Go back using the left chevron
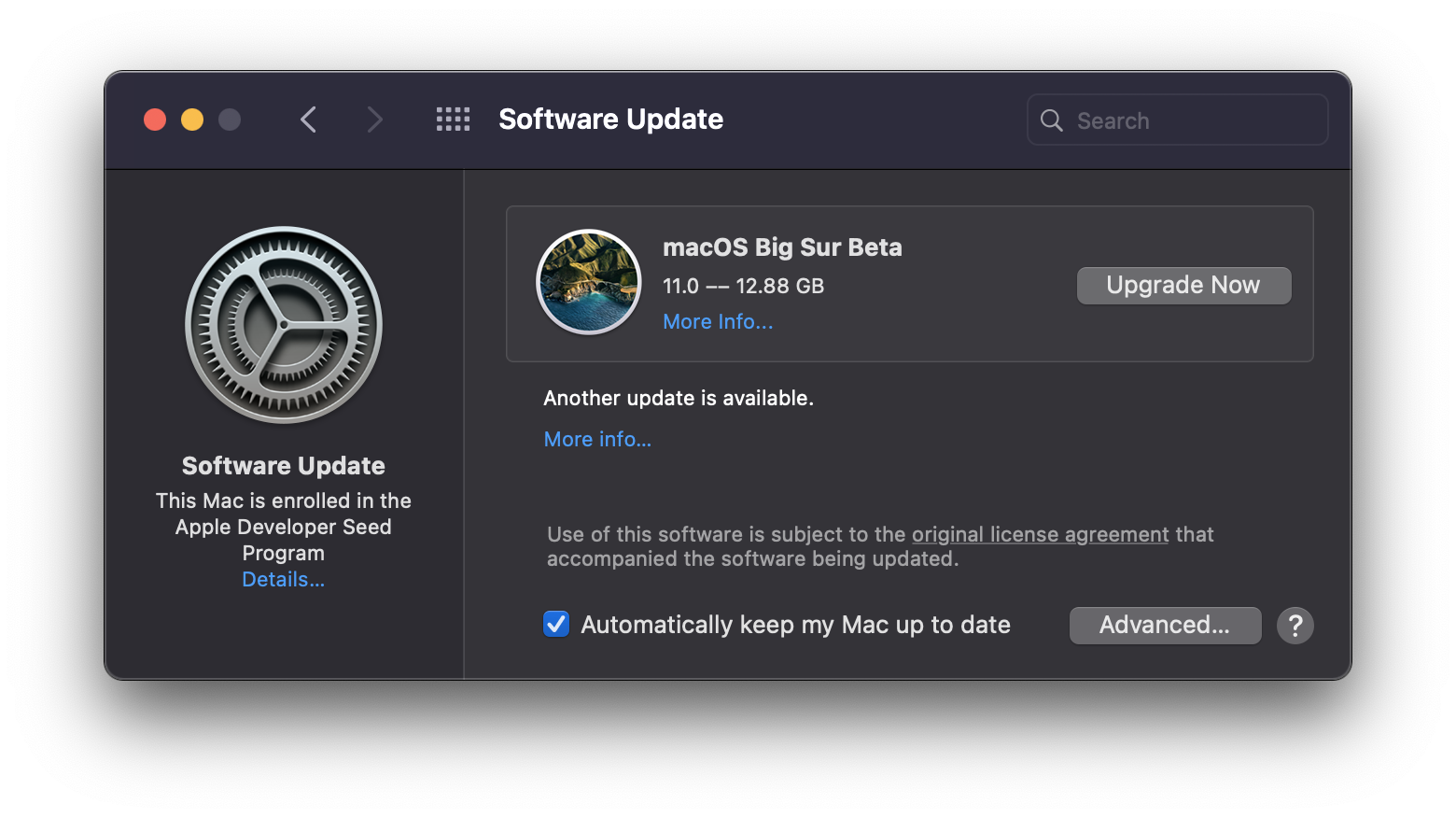 point(309,120)
